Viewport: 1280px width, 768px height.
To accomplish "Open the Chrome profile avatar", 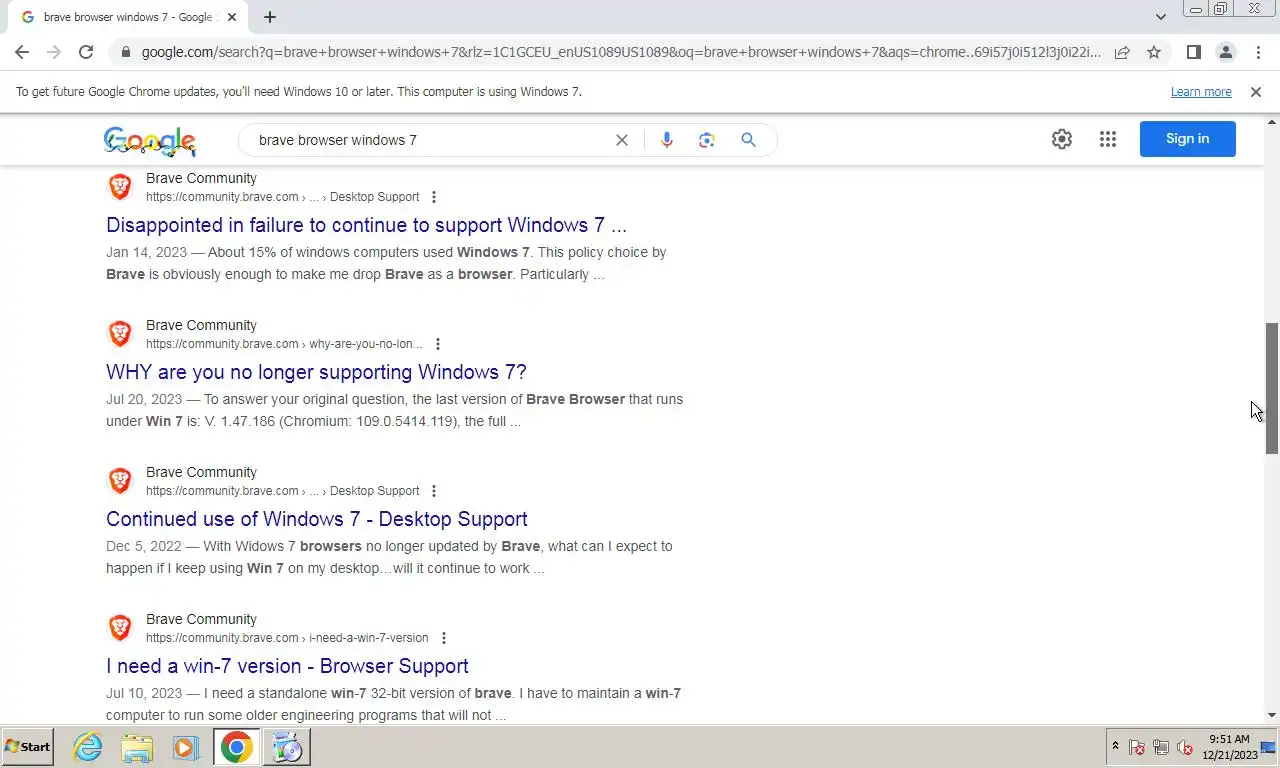I will coord(1225,52).
